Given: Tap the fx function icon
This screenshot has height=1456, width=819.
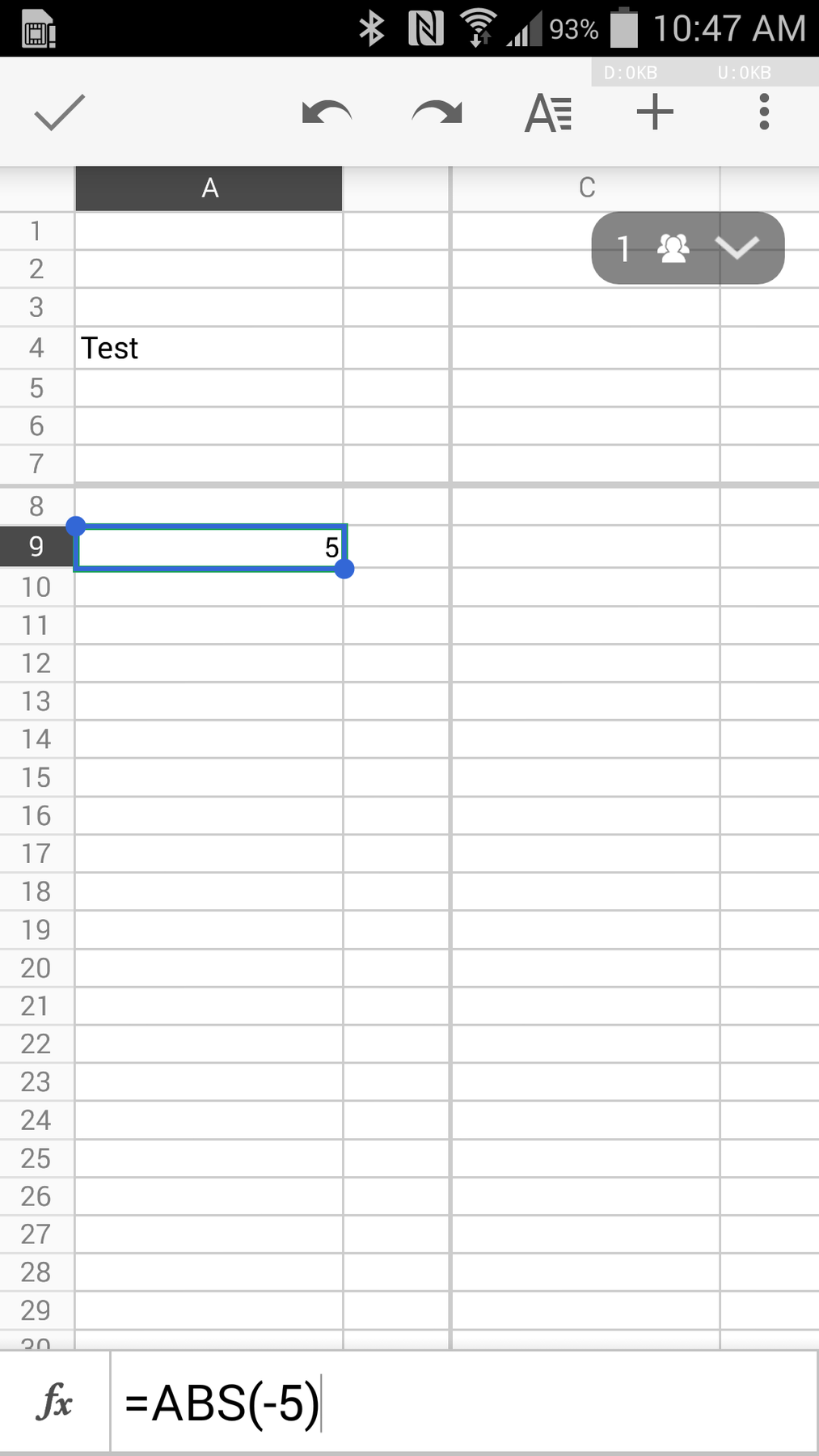Looking at the screenshot, I should pyautogui.click(x=55, y=1403).
